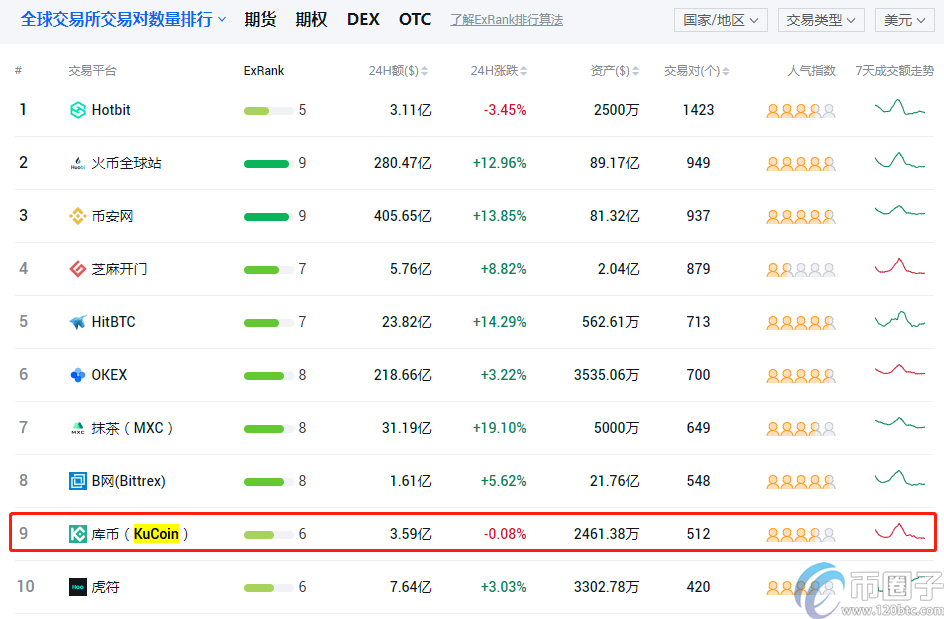
Task: Click the HitBTC logo icon
Action: coord(78,322)
